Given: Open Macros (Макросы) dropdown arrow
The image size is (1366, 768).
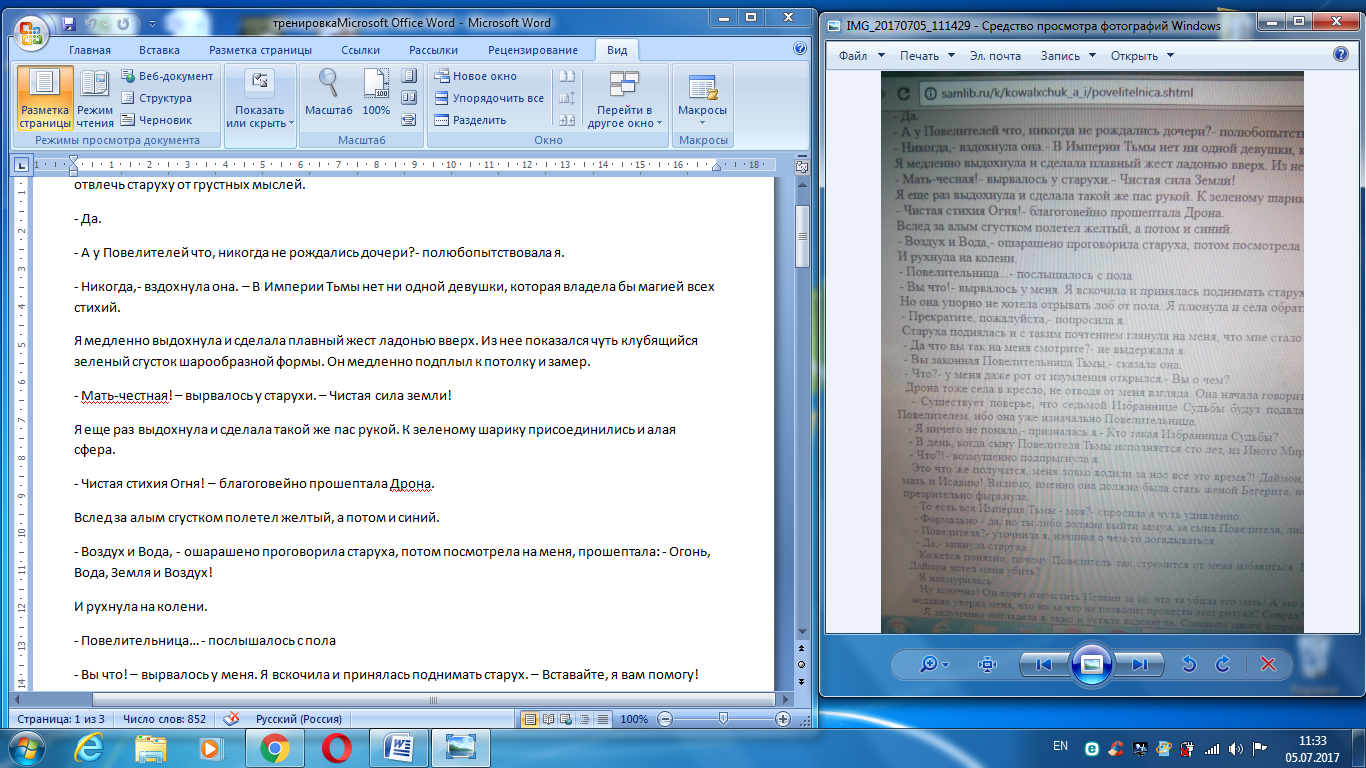Looking at the screenshot, I should pyautogui.click(x=702, y=124).
